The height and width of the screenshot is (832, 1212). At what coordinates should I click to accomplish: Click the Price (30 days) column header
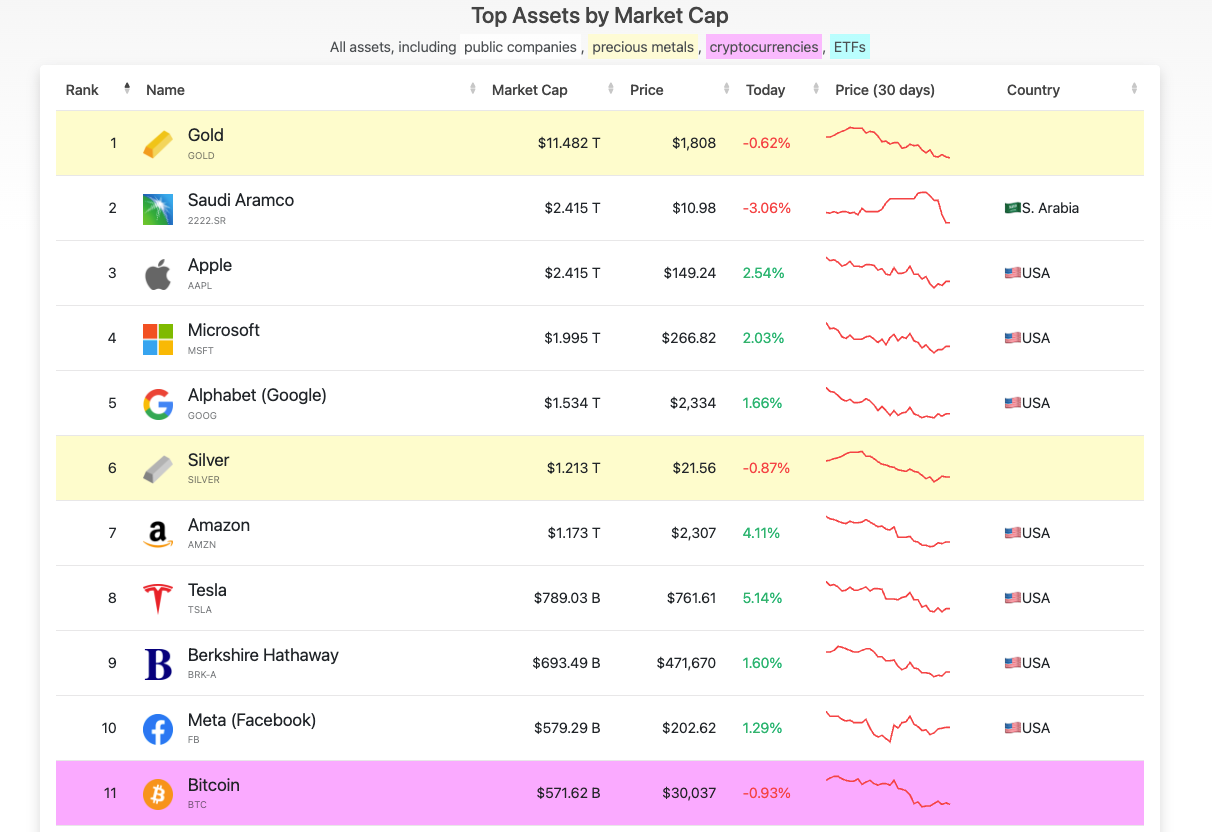coord(885,90)
